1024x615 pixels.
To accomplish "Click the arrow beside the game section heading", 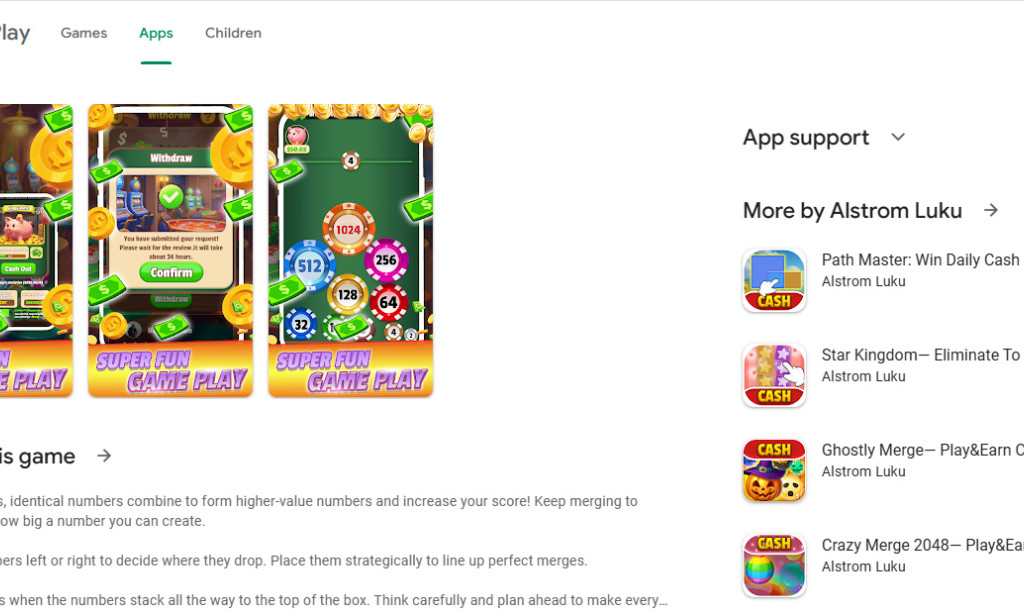I will click(x=104, y=456).
